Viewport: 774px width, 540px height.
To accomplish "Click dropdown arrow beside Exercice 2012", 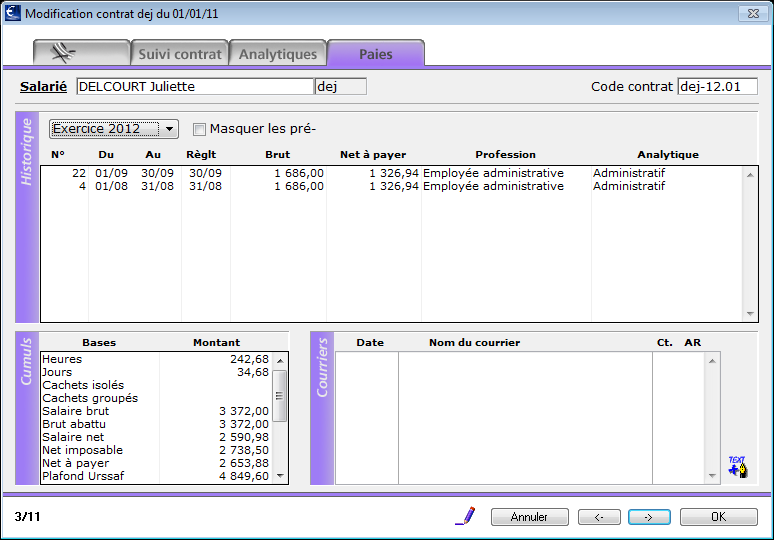I will pyautogui.click(x=169, y=129).
